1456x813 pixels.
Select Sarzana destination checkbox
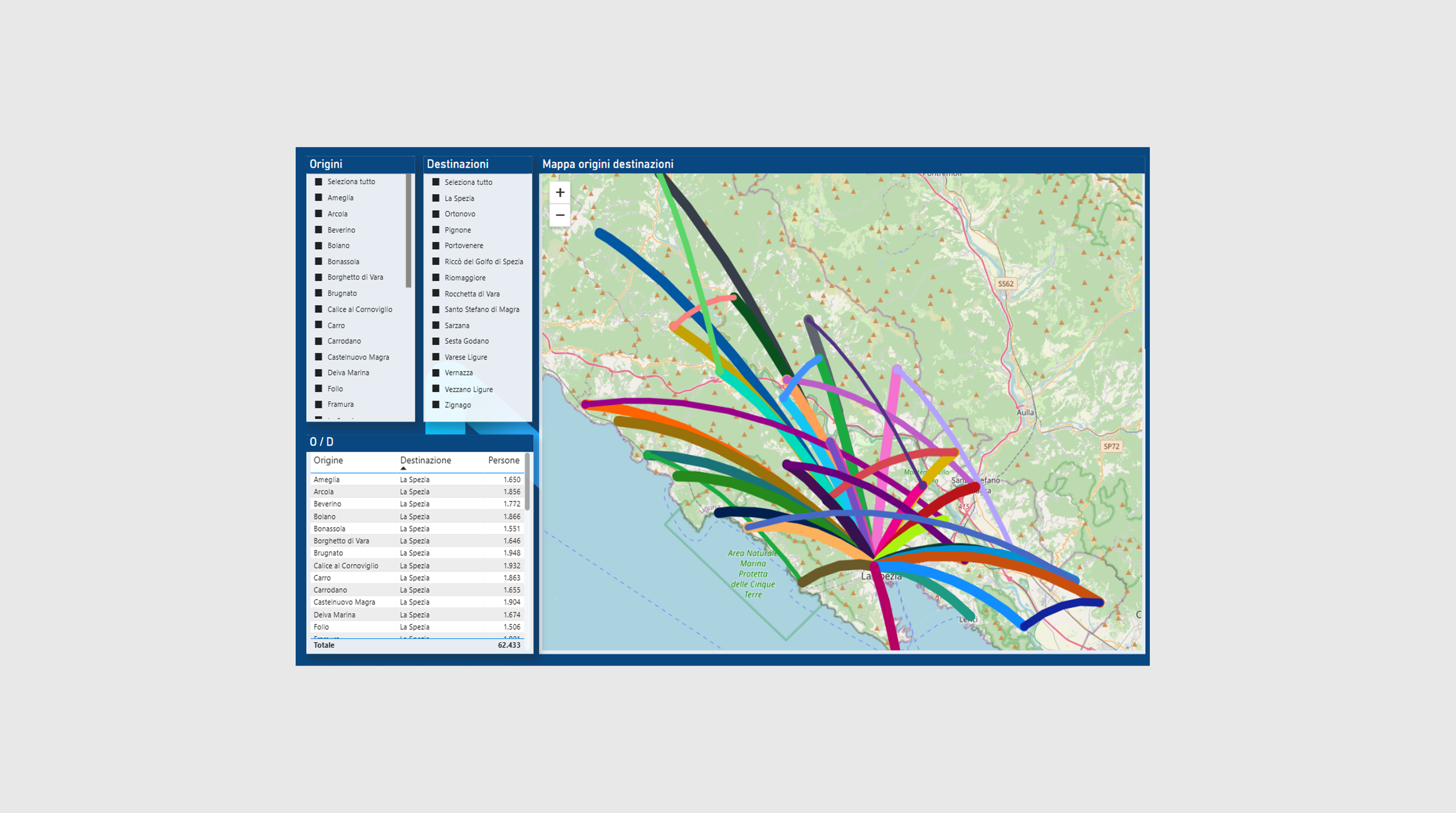[x=436, y=326]
